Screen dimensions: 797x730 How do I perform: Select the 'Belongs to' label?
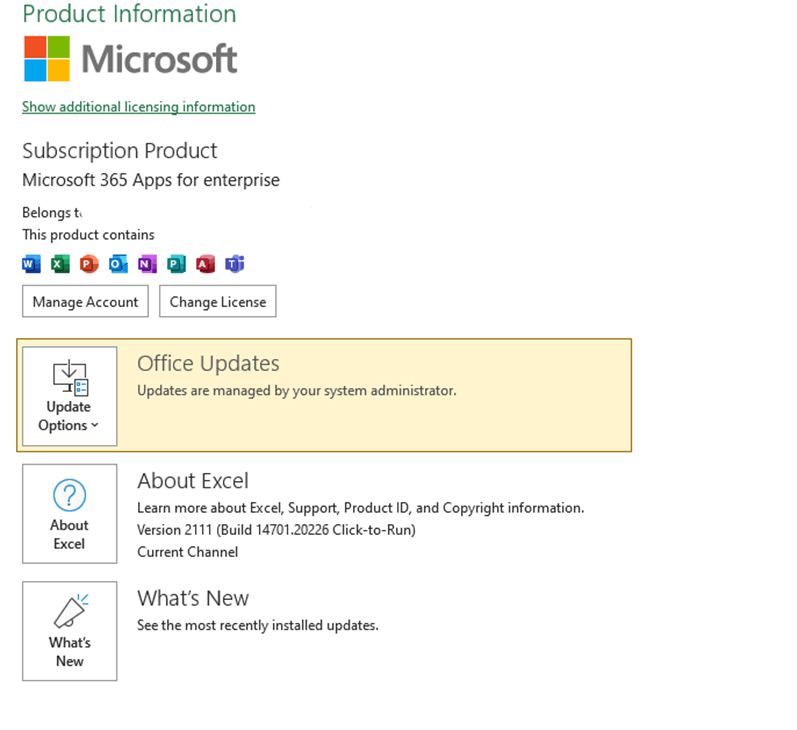tap(52, 212)
